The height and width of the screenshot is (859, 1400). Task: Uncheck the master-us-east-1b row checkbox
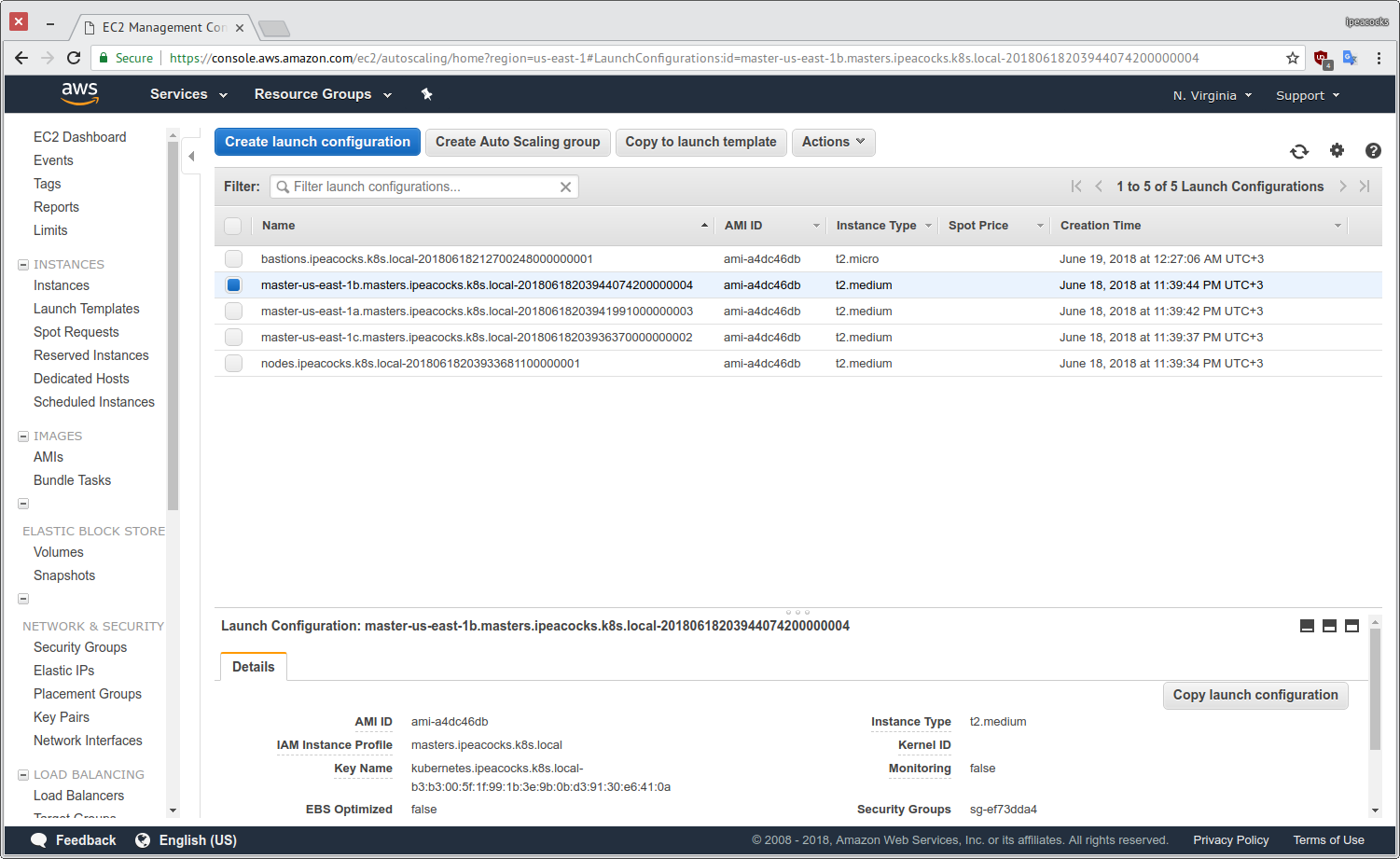coord(233,285)
